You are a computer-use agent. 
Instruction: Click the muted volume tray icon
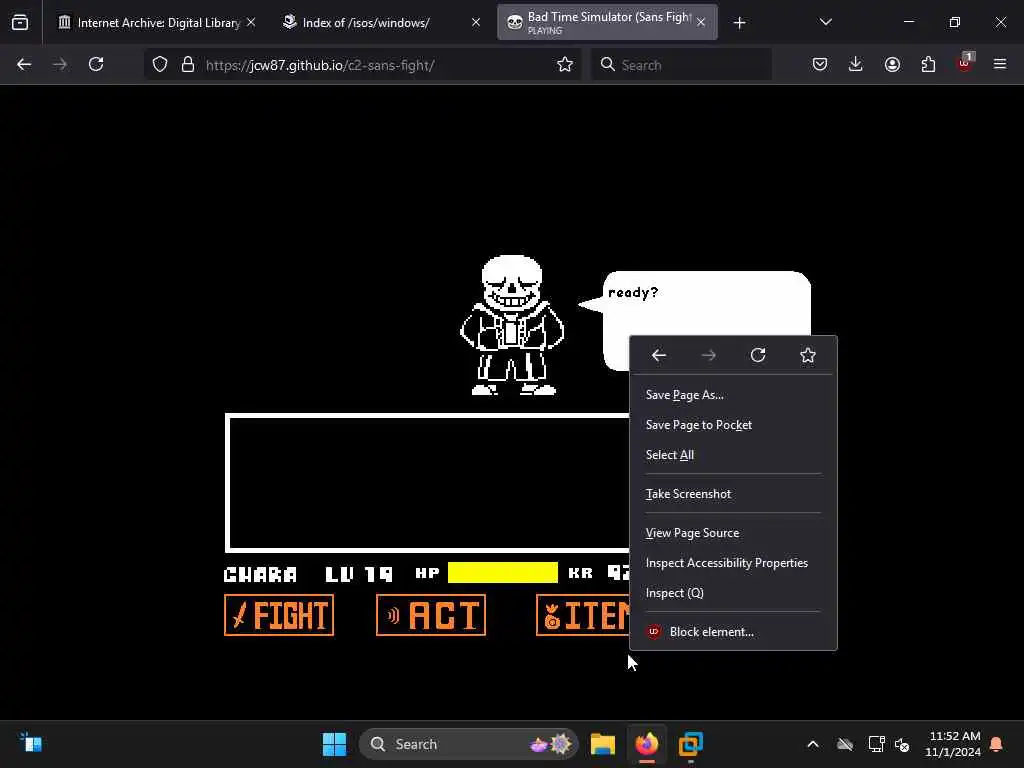[903, 744]
